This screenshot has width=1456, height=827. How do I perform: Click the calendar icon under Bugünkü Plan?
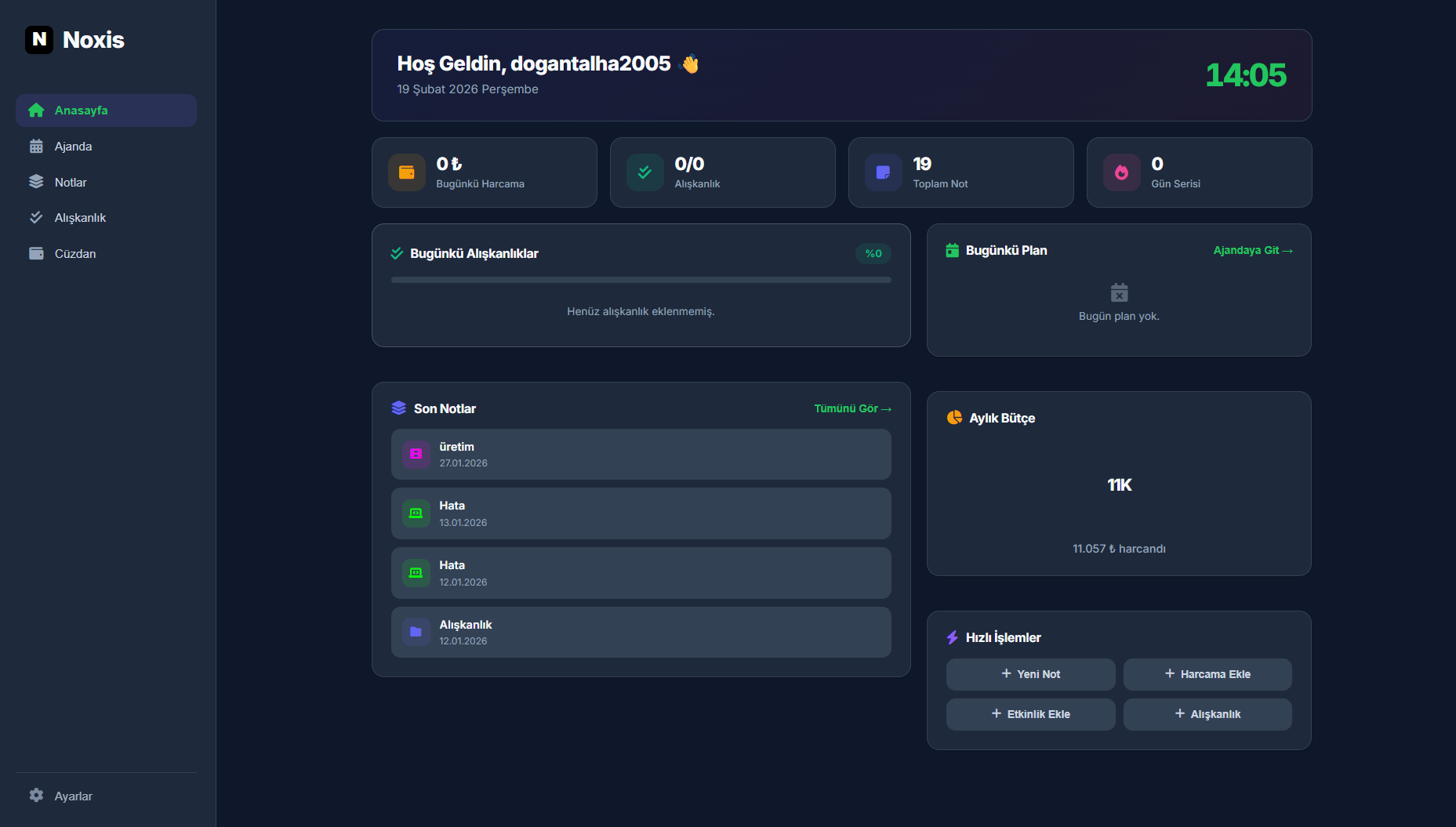pyautogui.click(x=1119, y=292)
